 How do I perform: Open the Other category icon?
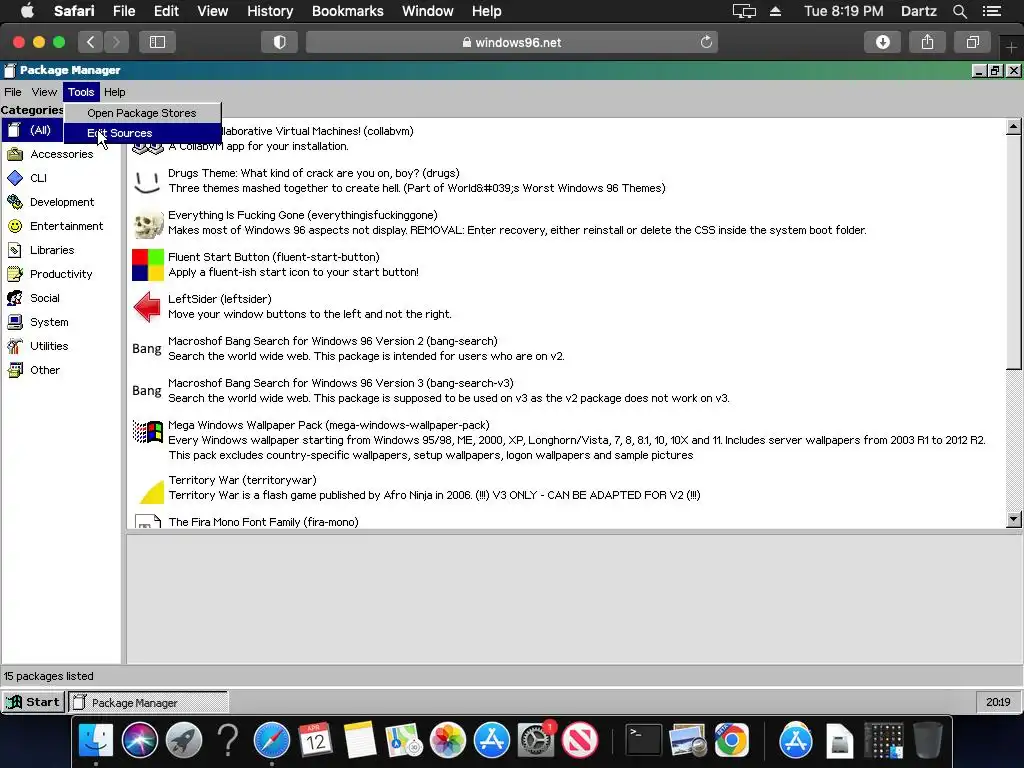point(14,370)
